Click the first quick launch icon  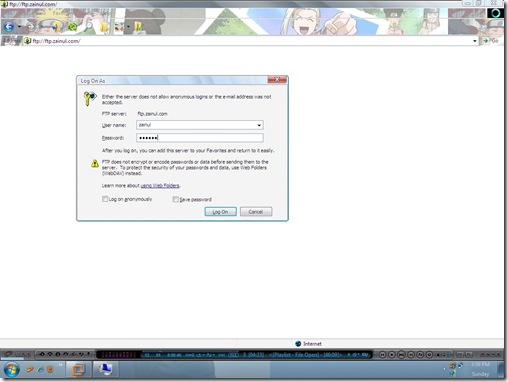(30, 369)
